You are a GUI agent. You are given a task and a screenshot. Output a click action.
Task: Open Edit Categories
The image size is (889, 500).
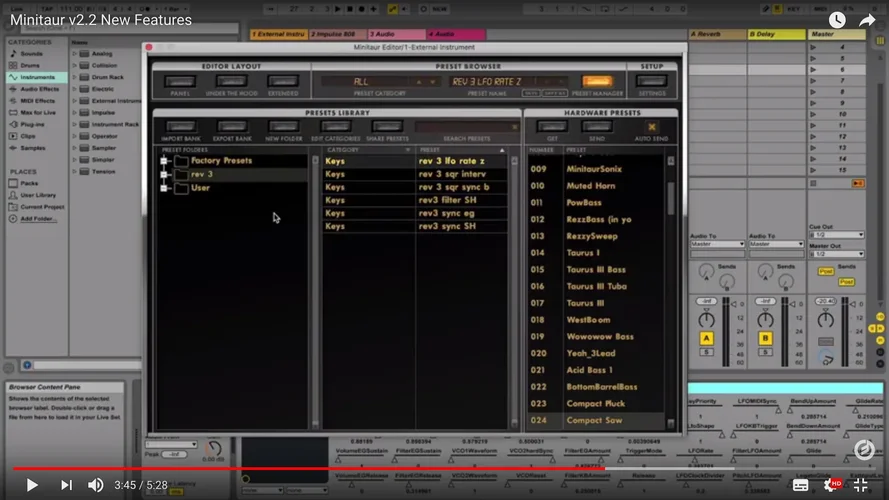pyautogui.click(x=335, y=126)
